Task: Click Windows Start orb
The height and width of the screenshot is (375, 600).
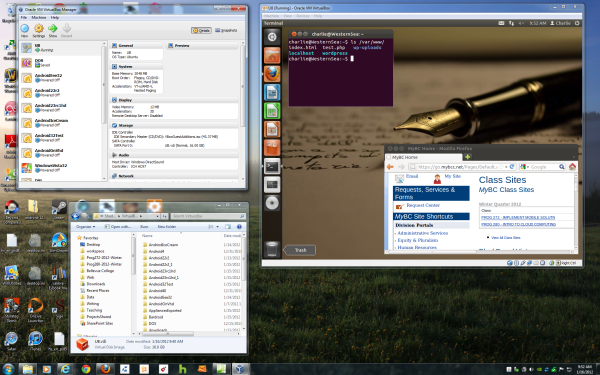Action: coord(7,369)
